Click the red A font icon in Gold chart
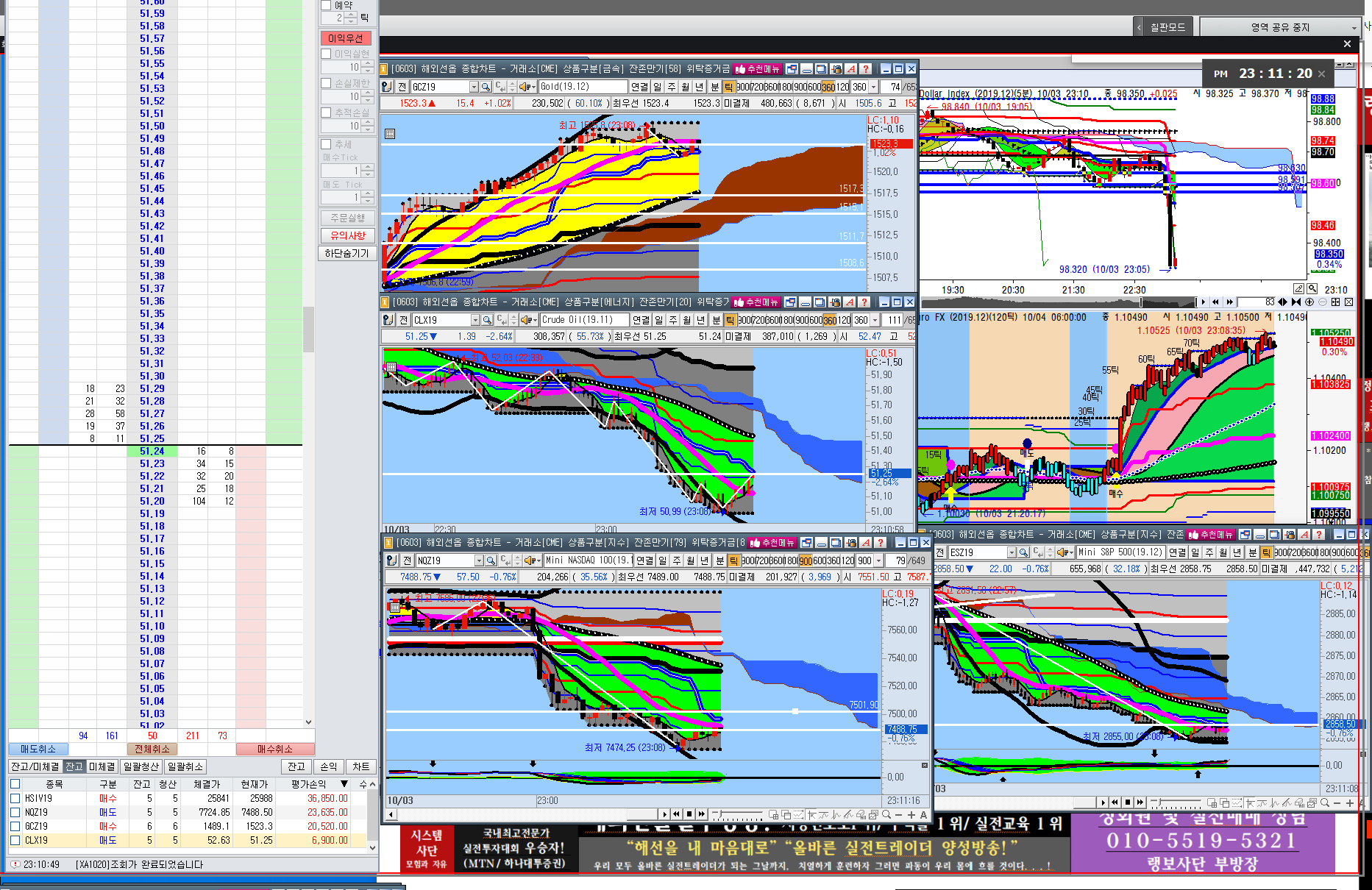The image size is (1372, 890). [851, 69]
